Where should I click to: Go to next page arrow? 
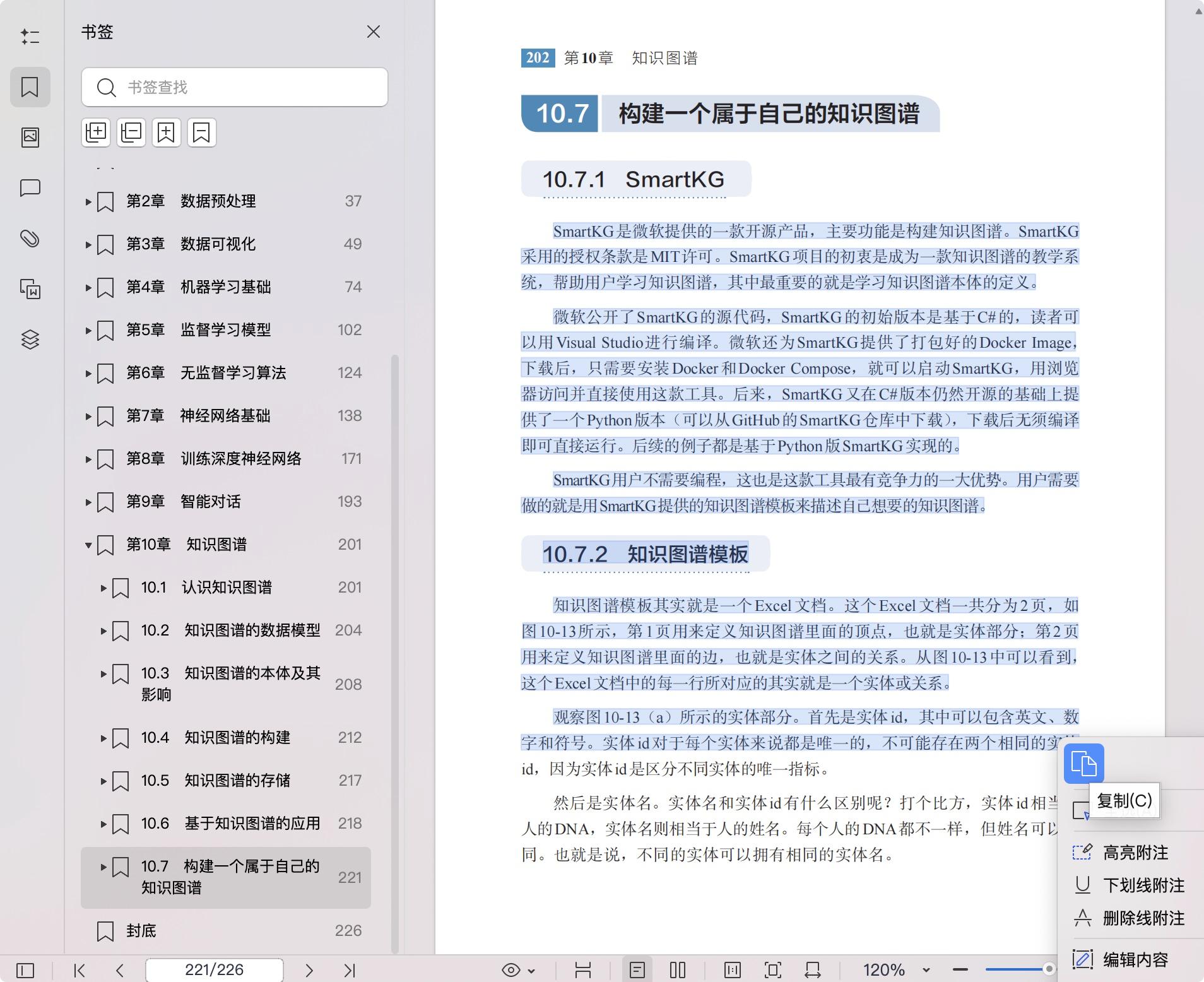pos(309,970)
